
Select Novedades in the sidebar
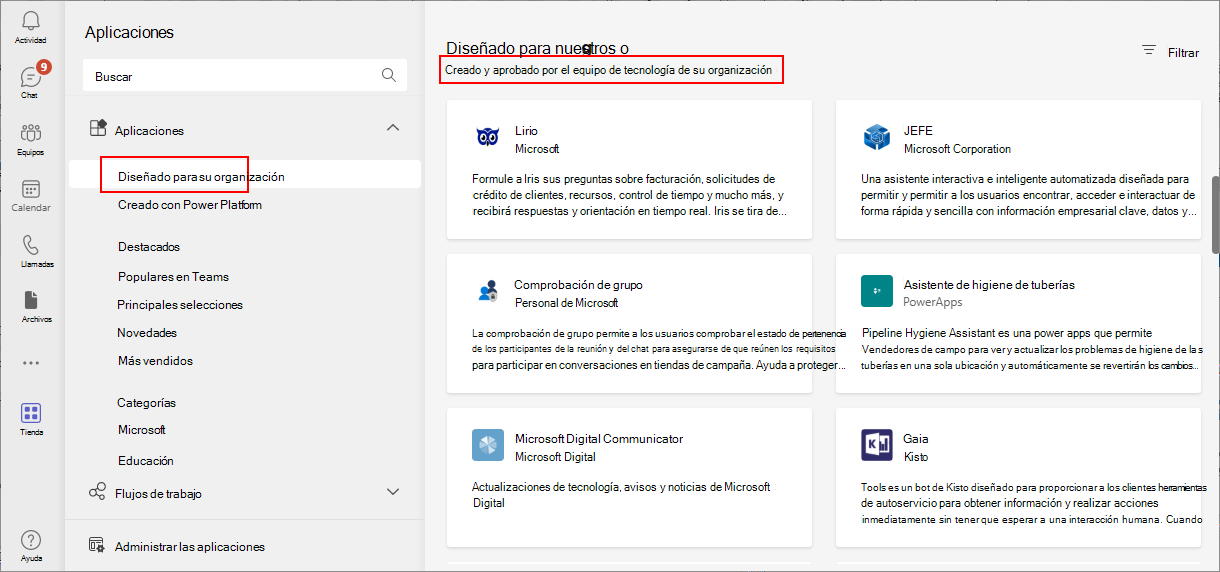pos(147,333)
